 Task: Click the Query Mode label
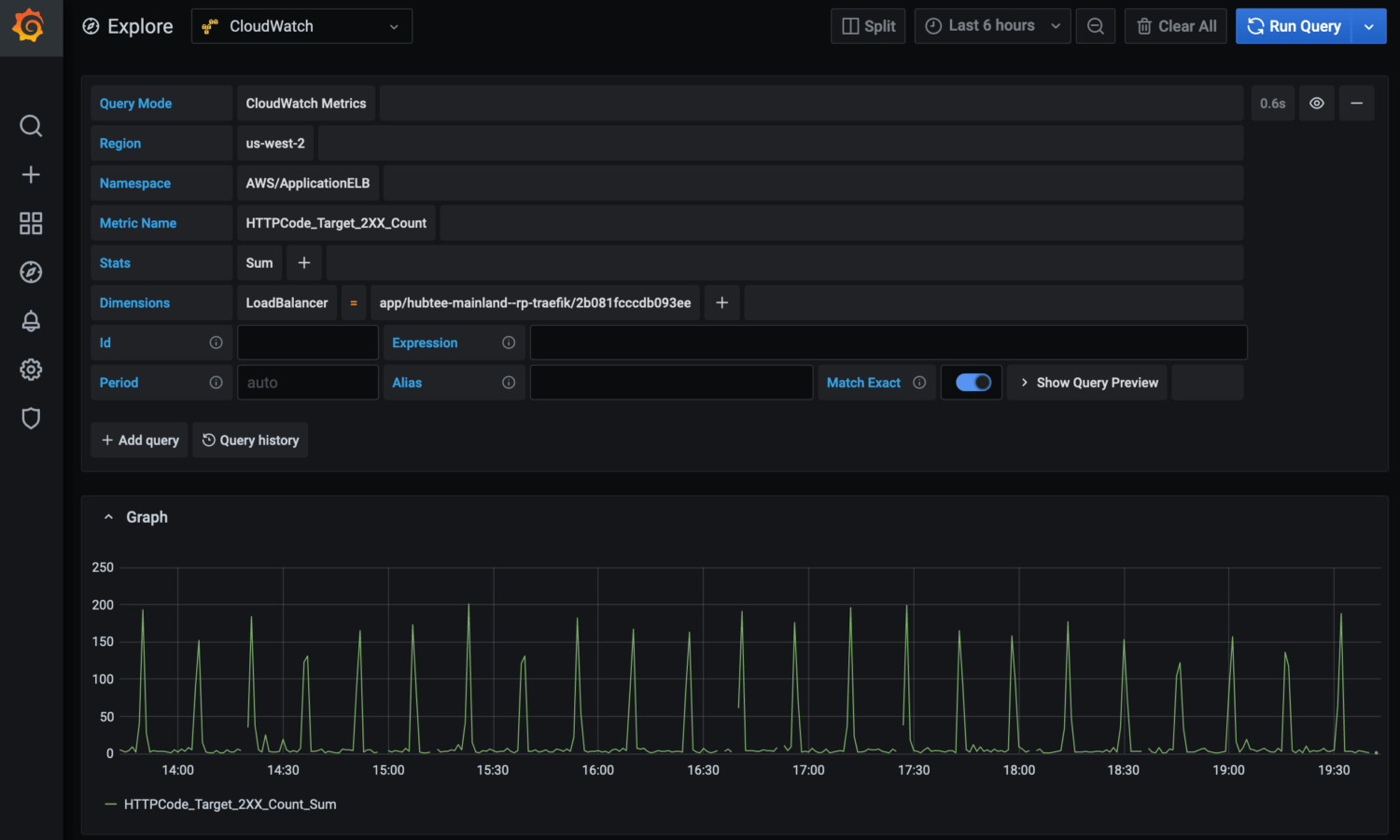click(x=135, y=104)
